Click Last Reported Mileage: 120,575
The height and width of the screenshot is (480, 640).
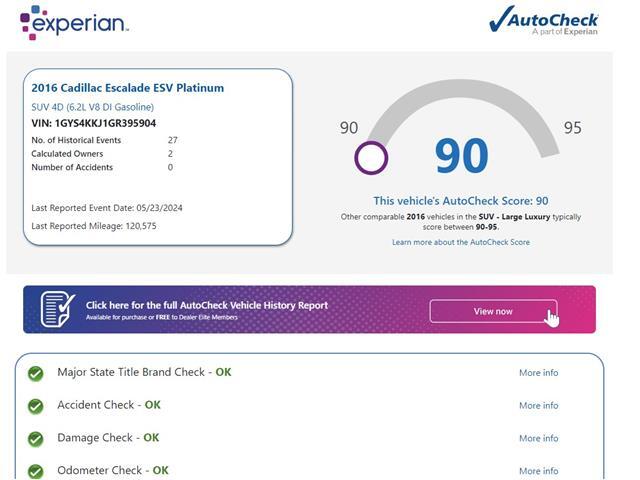[94, 226]
